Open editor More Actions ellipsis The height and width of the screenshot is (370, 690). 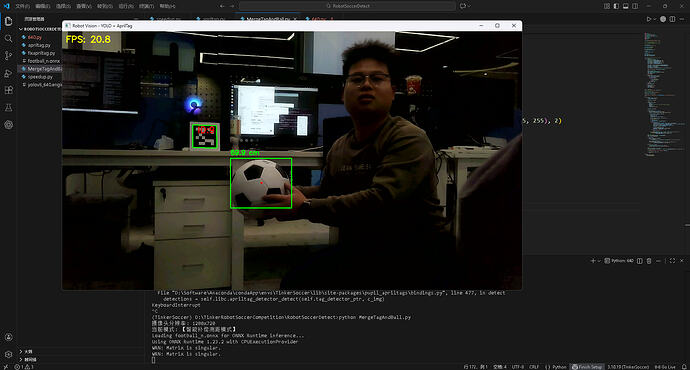(x=682, y=19)
